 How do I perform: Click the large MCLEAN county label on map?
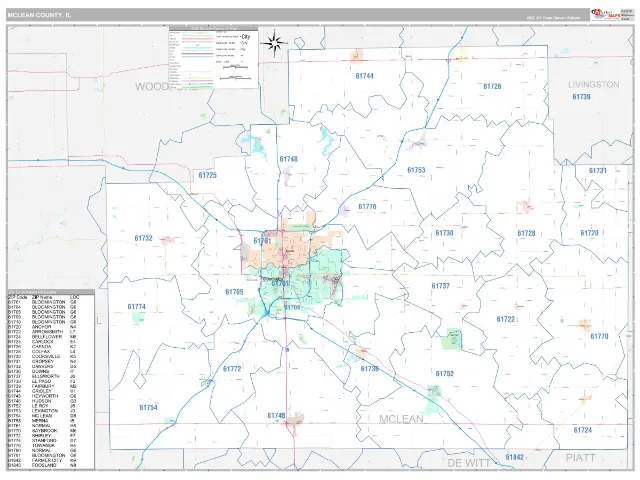(402, 419)
